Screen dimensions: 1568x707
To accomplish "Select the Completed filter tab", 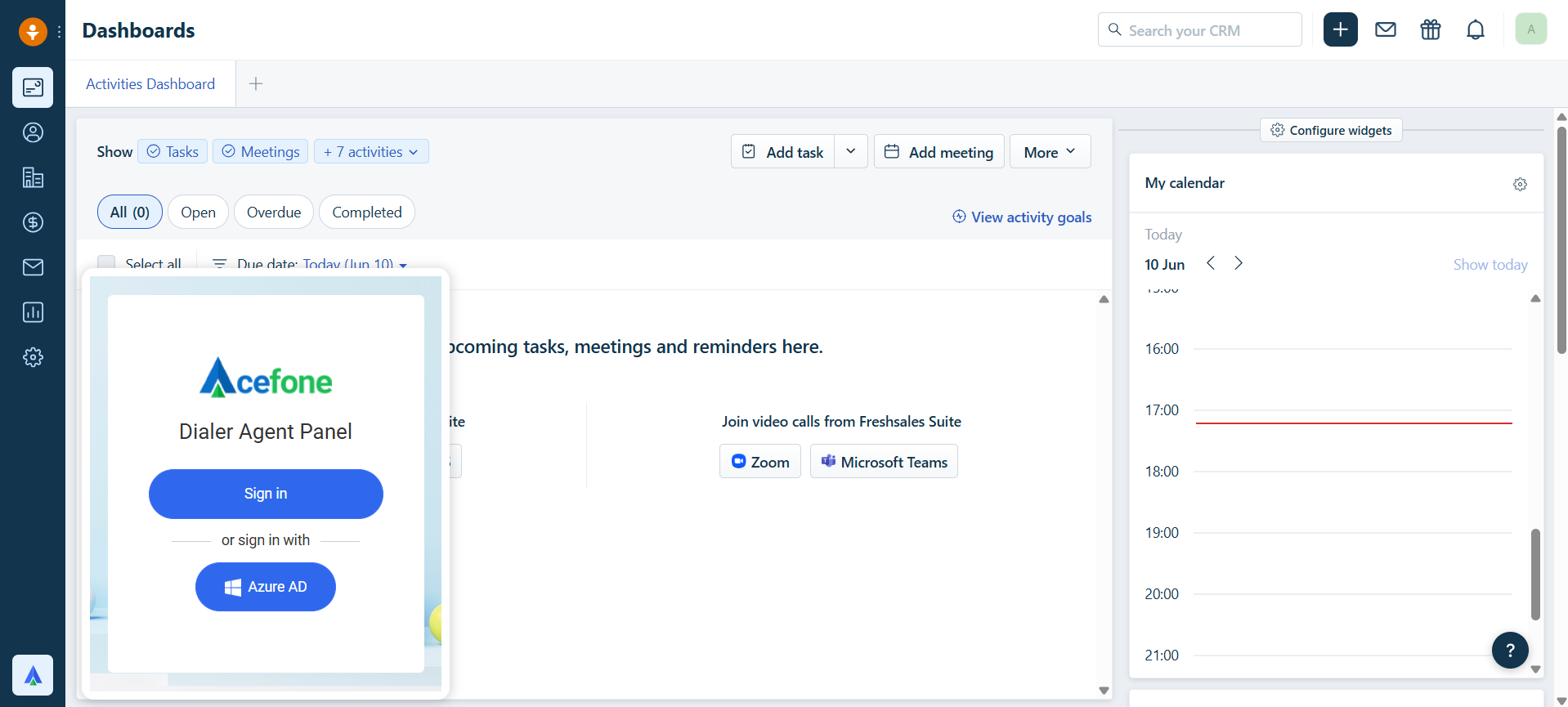I will coord(367,212).
